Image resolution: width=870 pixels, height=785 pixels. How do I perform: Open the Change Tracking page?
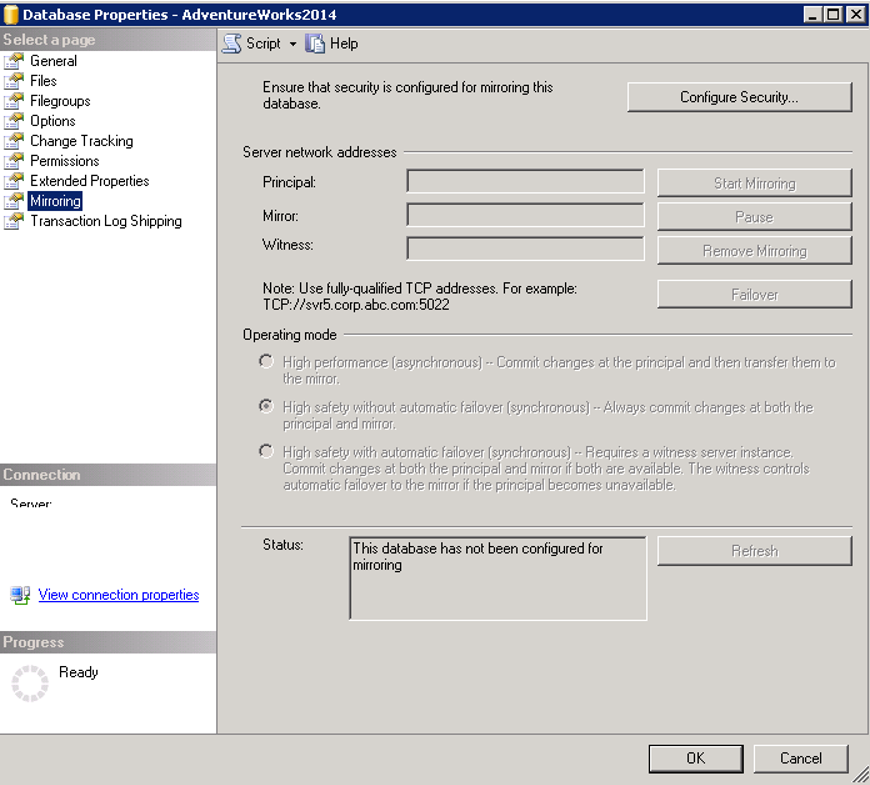82,140
